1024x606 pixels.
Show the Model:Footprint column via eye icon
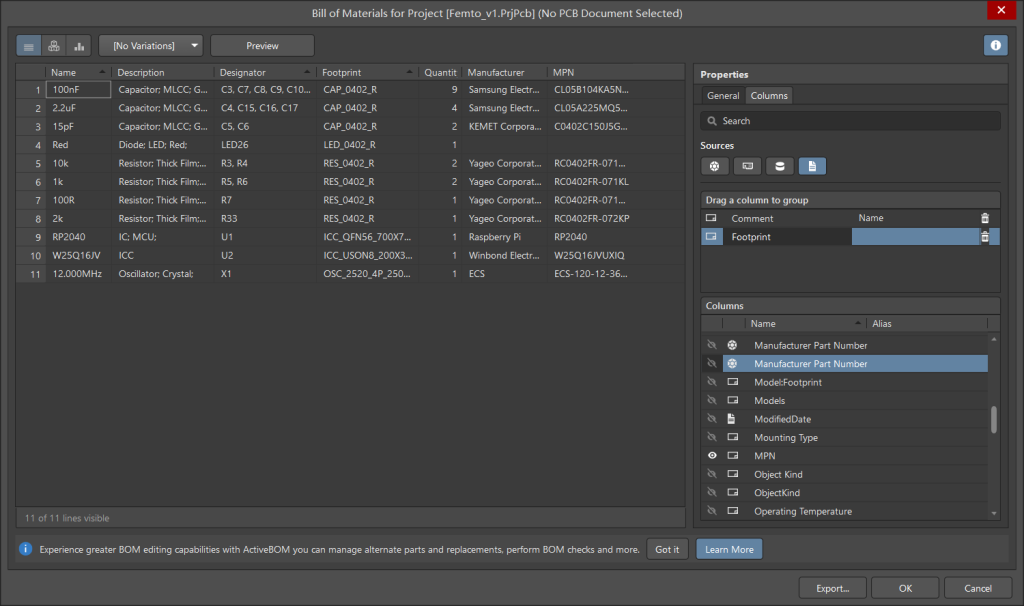[712, 382]
